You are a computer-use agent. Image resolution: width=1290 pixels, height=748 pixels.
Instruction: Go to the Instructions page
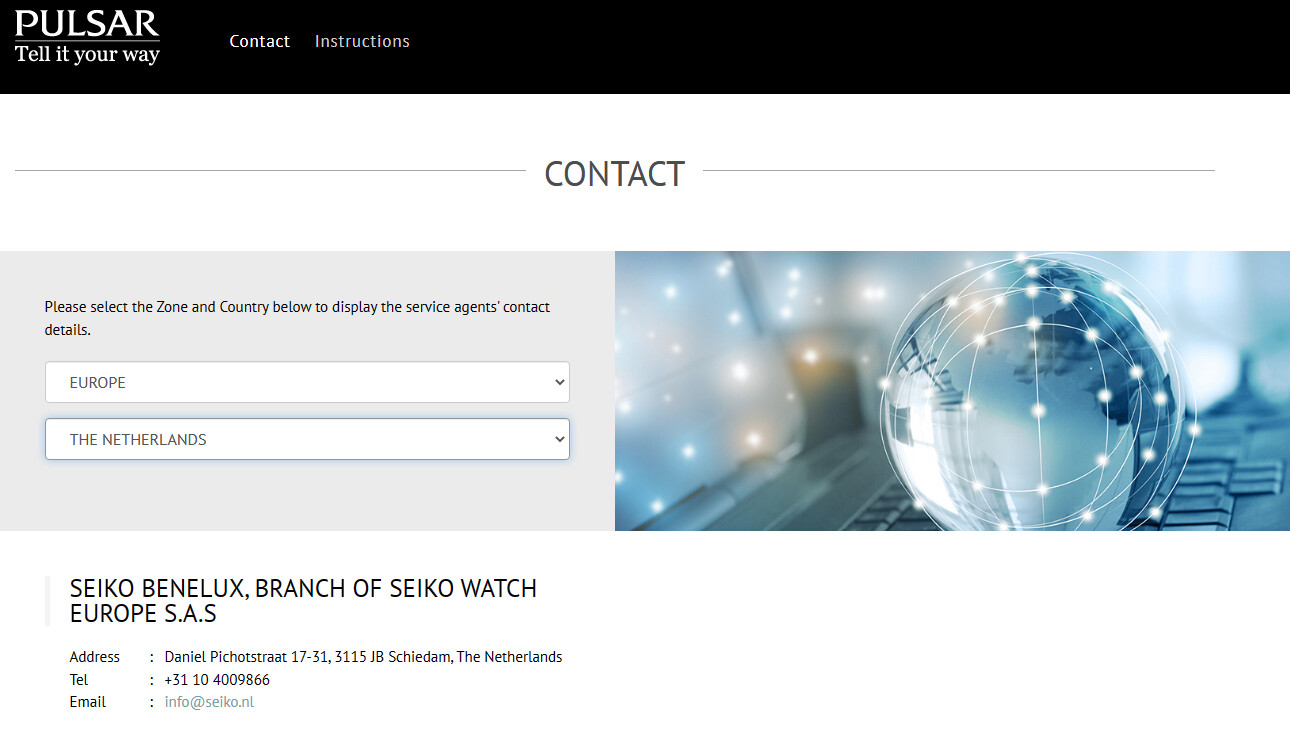[x=362, y=41]
